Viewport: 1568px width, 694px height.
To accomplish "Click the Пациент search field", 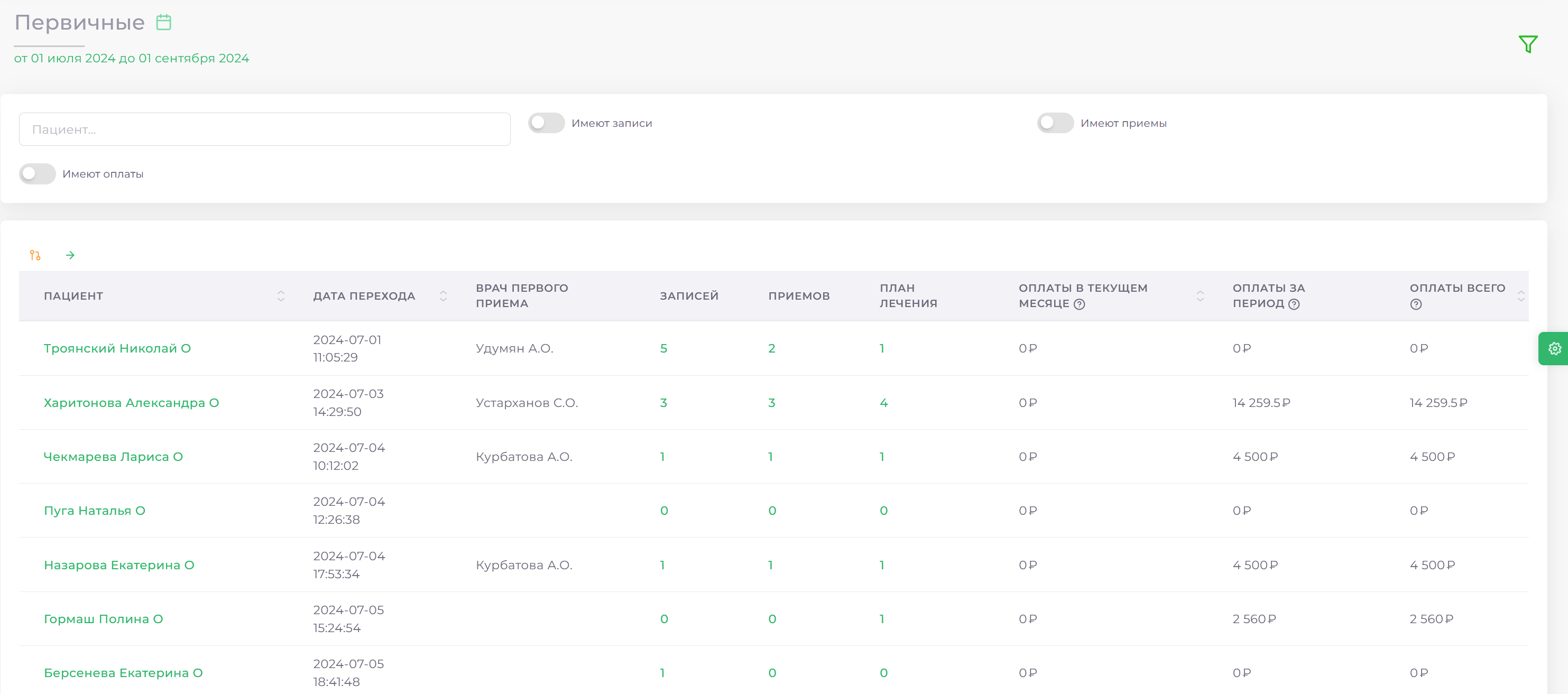I will coord(265,129).
